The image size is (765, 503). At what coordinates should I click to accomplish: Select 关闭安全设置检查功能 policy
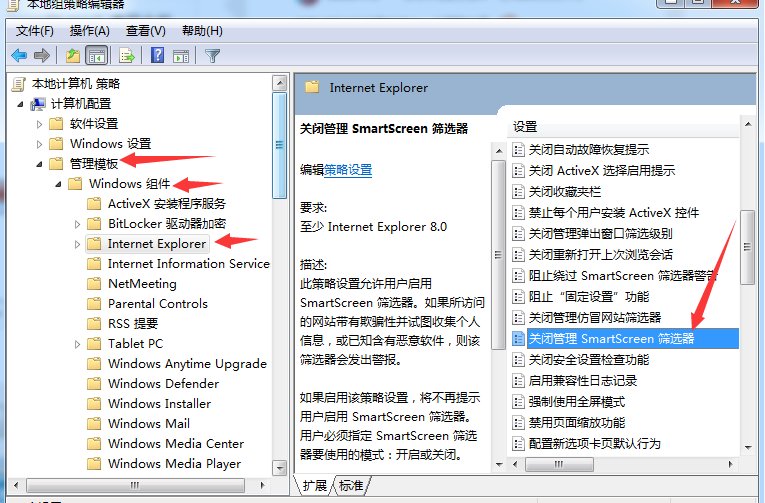click(x=589, y=360)
